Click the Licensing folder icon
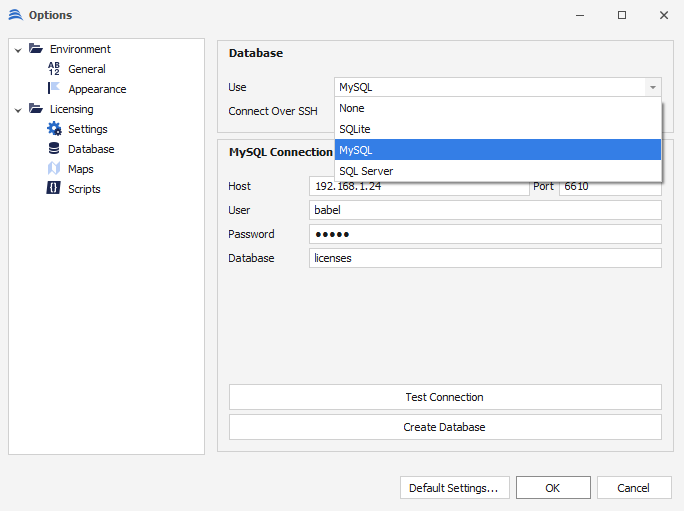 [36, 109]
